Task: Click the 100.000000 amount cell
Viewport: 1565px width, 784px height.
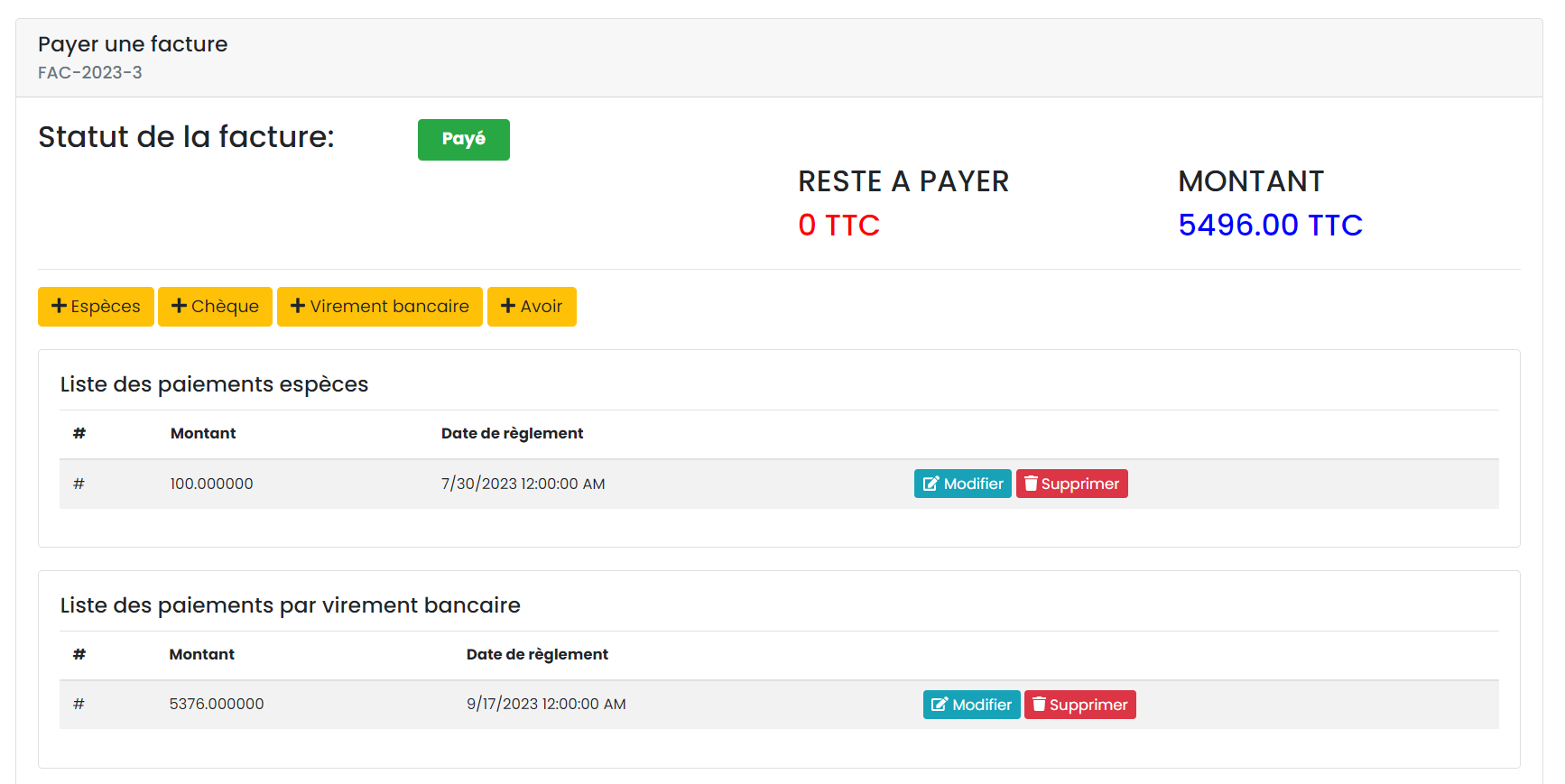Action: tap(212, 484)
